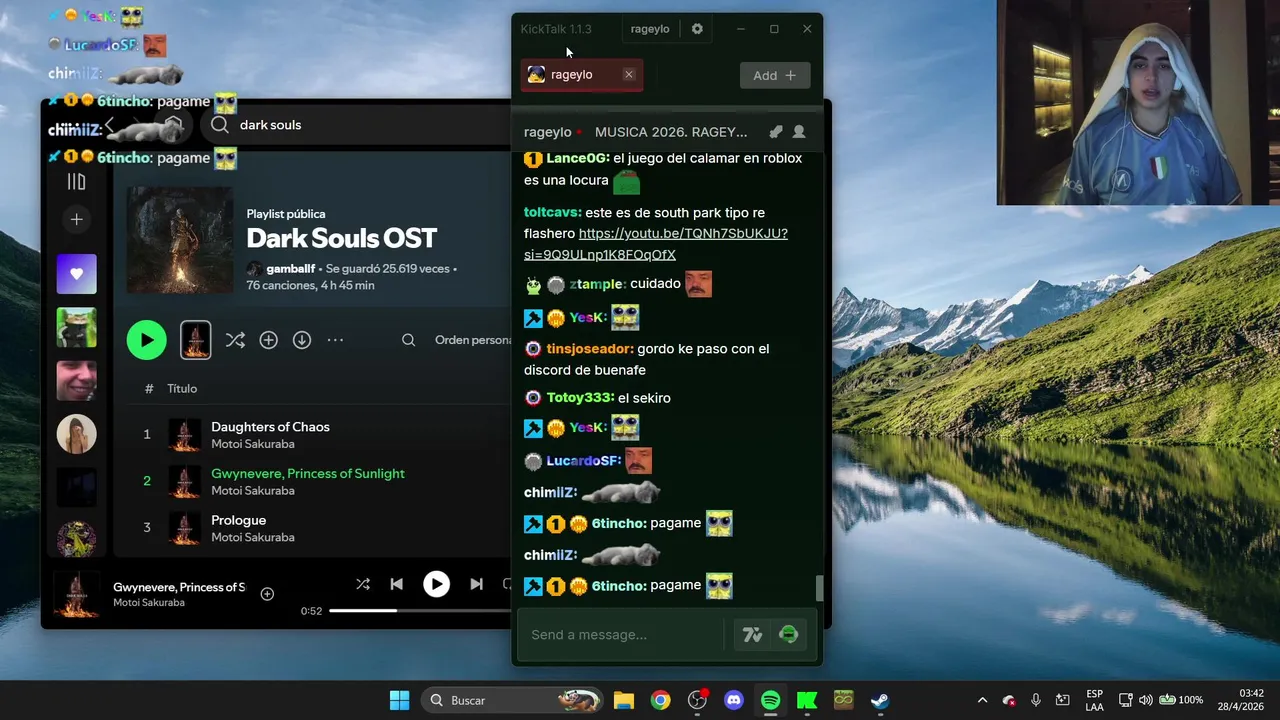Viewport: 1280px width, 720px height.
Task: Click now playing album art thumbnail
Action: click(x=76, y=595)
